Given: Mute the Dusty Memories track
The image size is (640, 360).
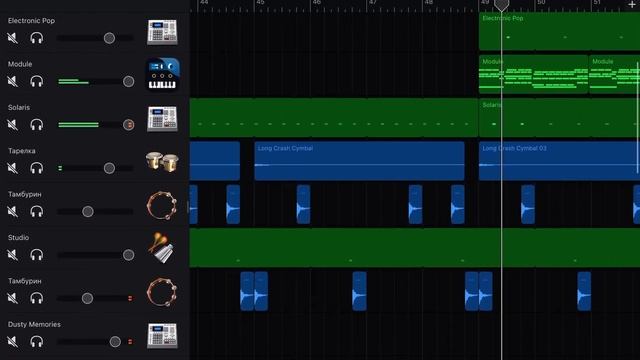Looking at the screenshot, I should point(13,341).
